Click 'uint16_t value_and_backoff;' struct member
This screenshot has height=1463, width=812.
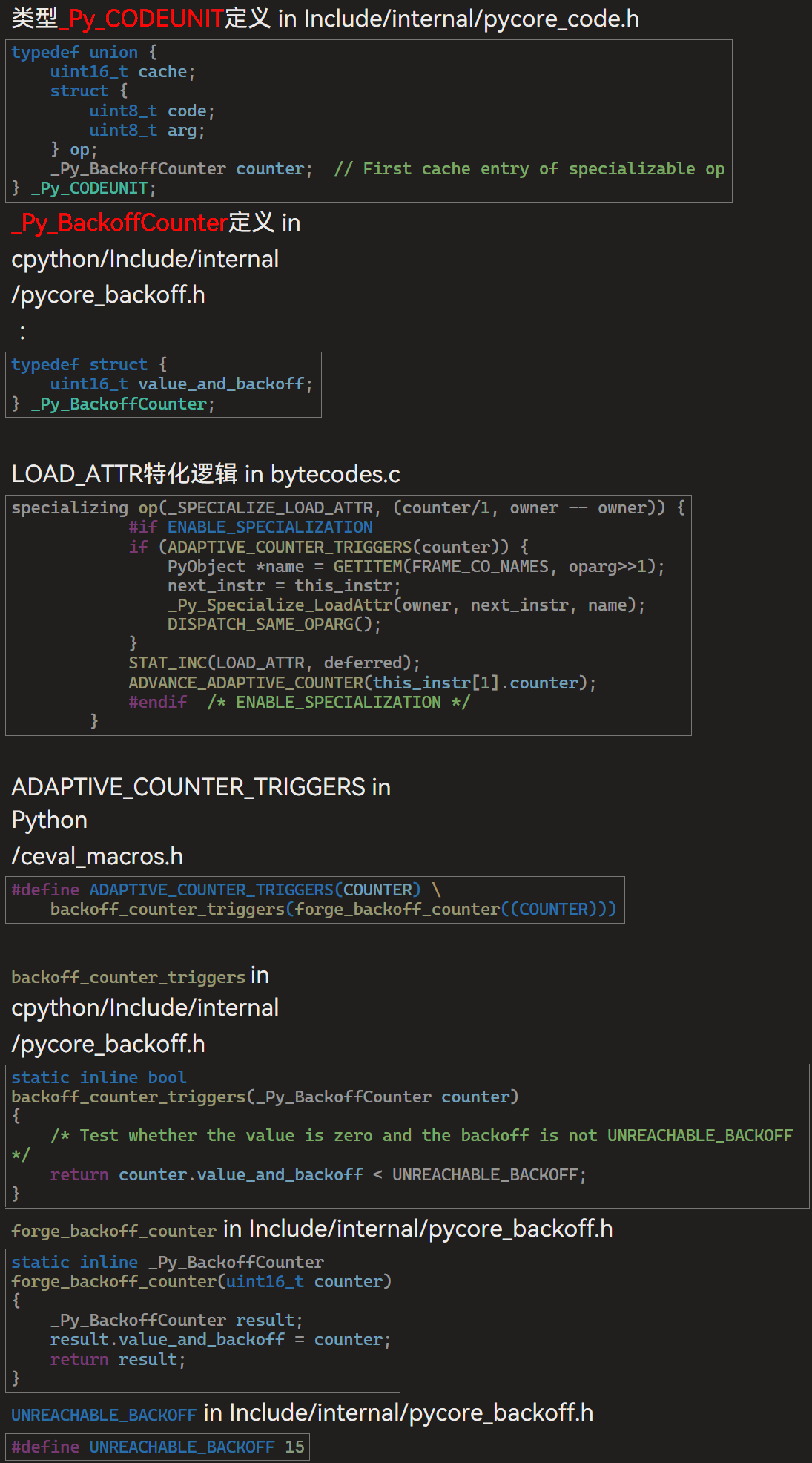181,384
